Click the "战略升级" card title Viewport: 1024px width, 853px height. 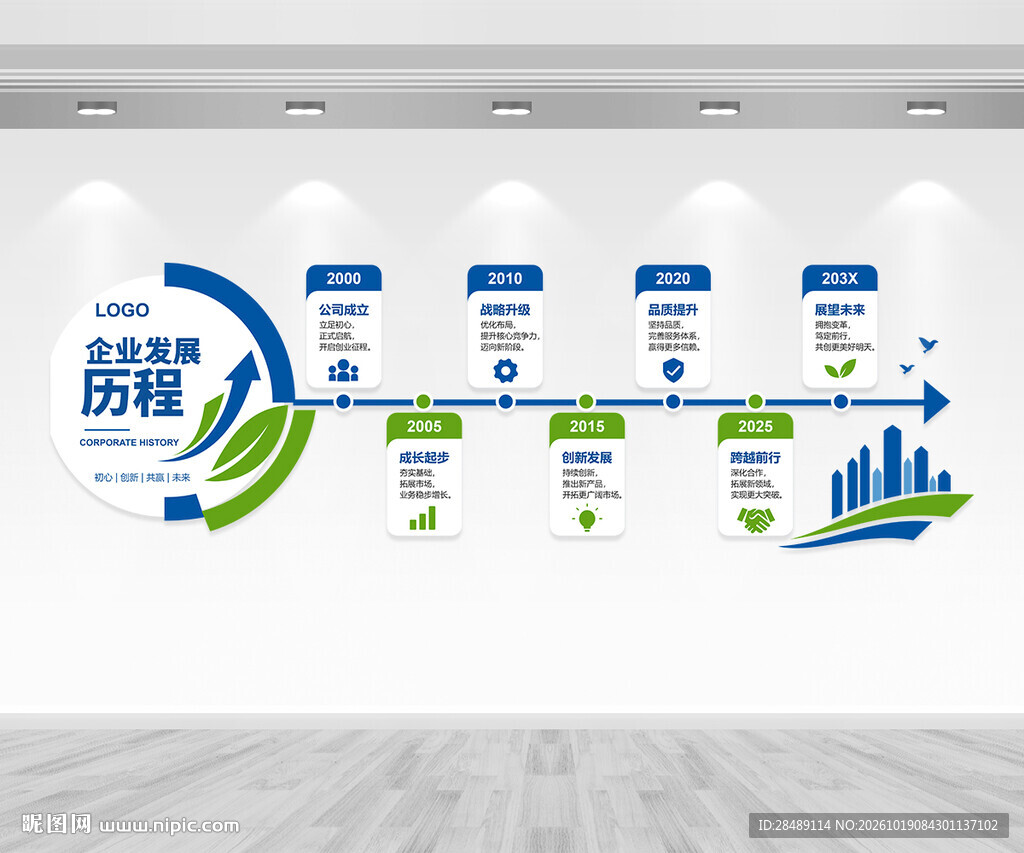(x=505, y=310)
